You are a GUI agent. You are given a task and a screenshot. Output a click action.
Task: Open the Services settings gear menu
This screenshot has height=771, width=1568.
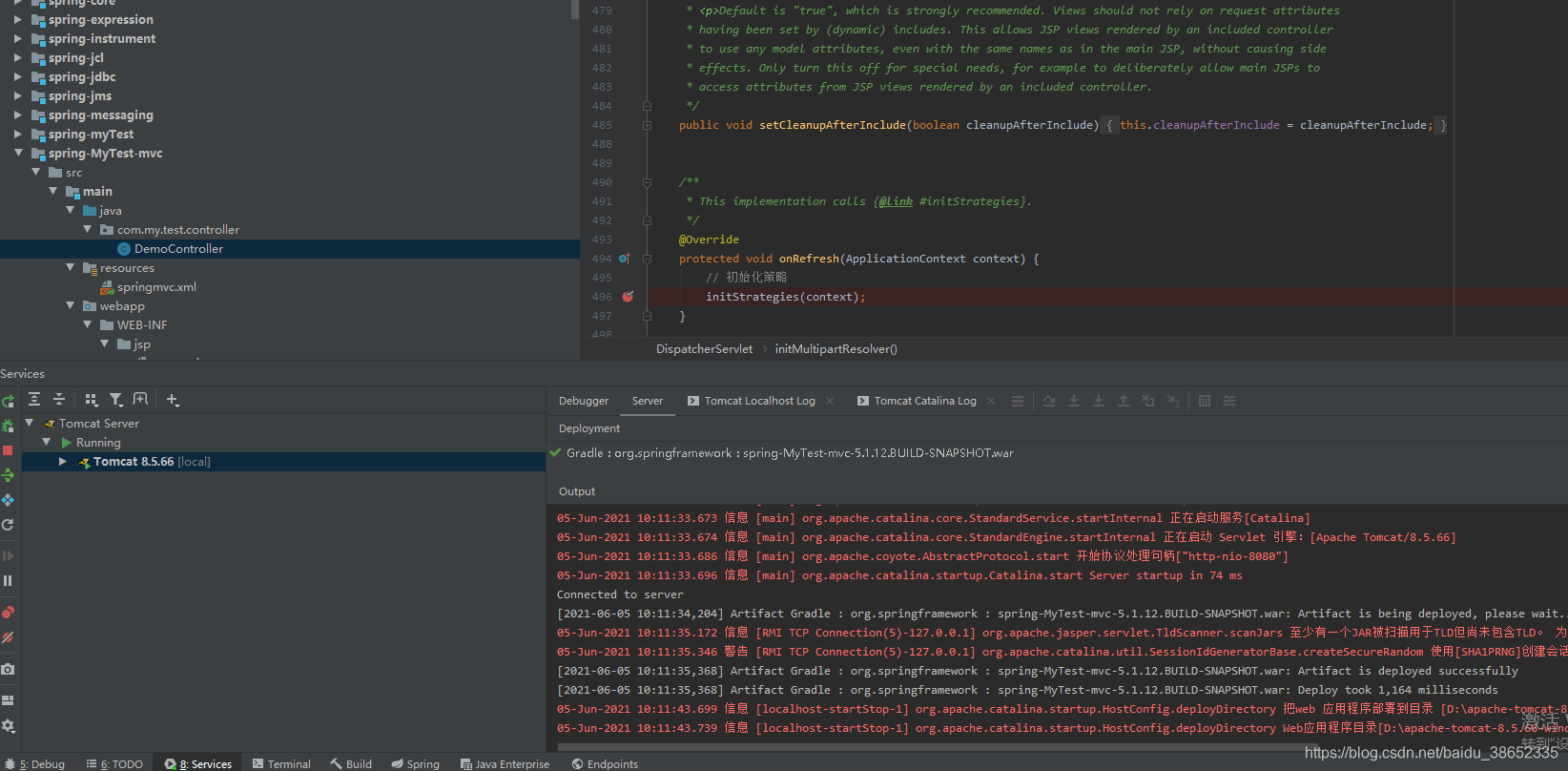coord(8,726)
